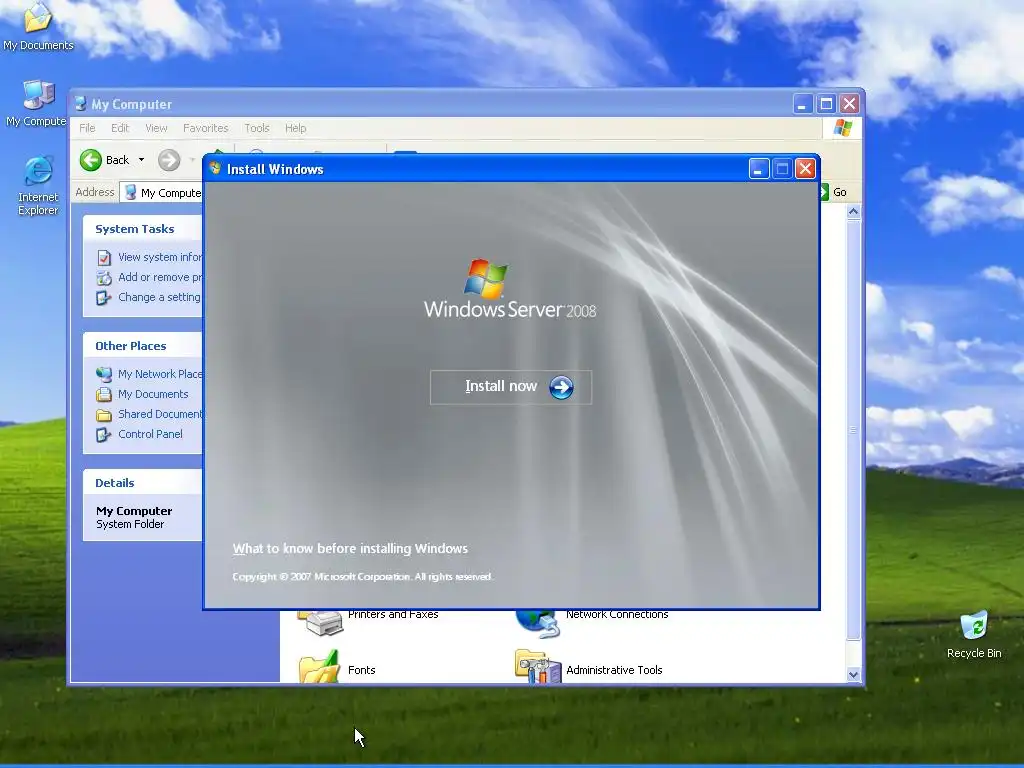The width and height of the screenshot is (1024, 768).
Task: Select the Administrative Tools icon
Action: (x=537, y=666)
